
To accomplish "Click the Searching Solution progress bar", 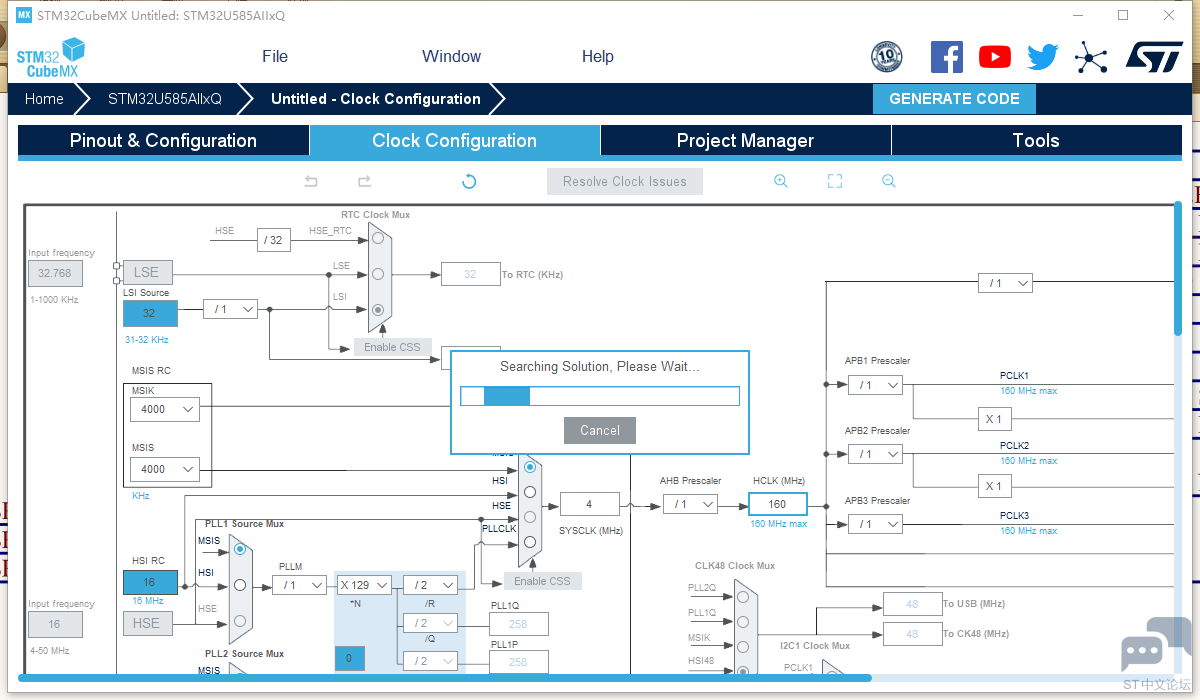I will [x=600, y=396].
